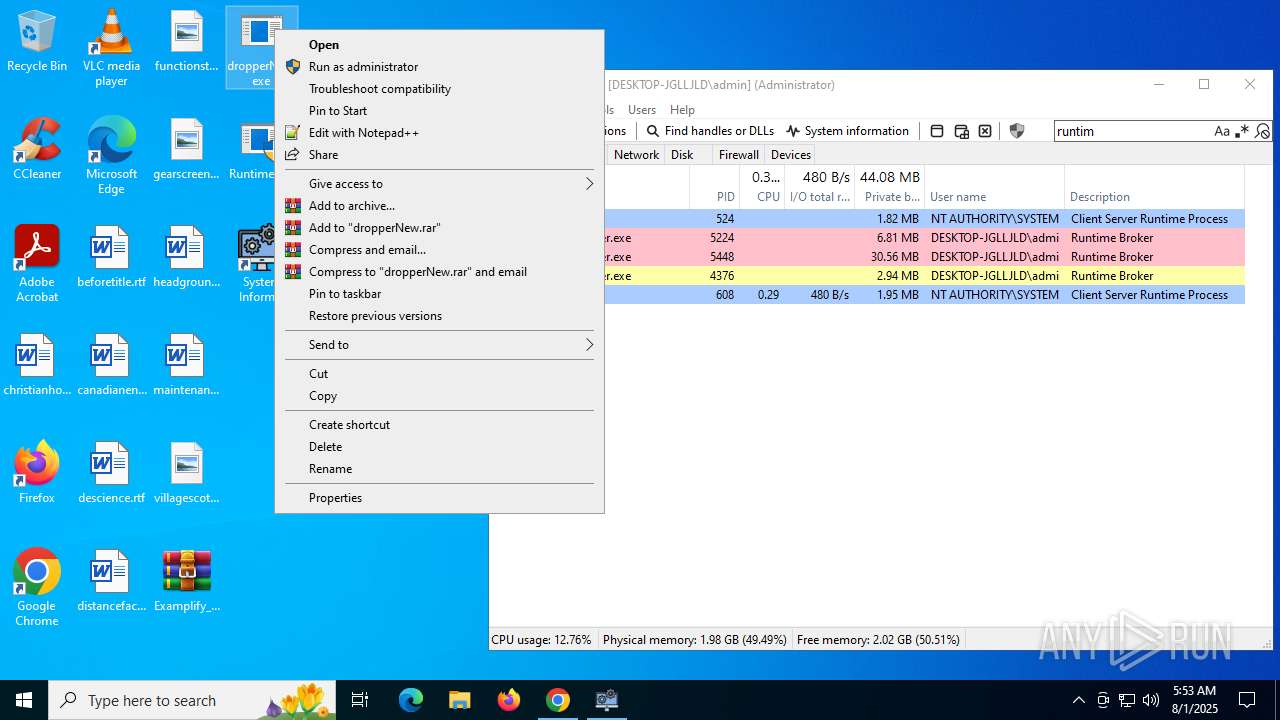Select the distancefac... Word document icon

click(111, 580)
